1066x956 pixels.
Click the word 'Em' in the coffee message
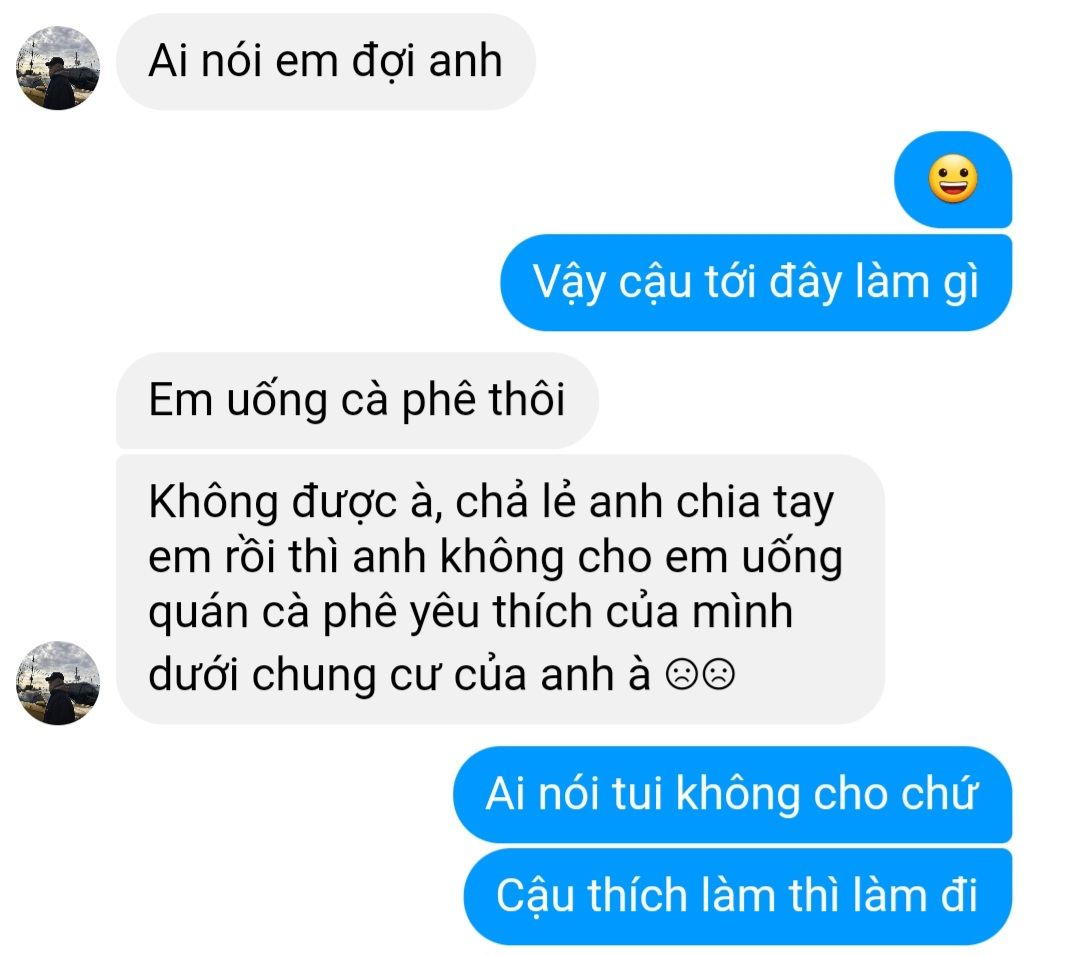click(x=180, y=399)
